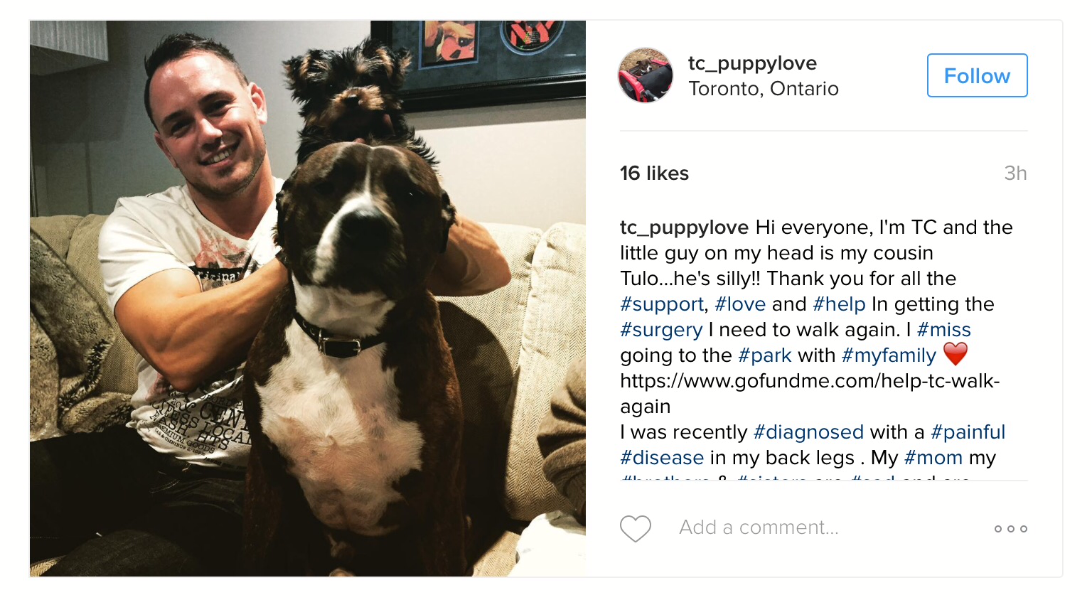Open tc_puppylove profile picture avatar
The width and height of the screenshot is (1091, 600).
pyautogui.click(x=646, y=75)
